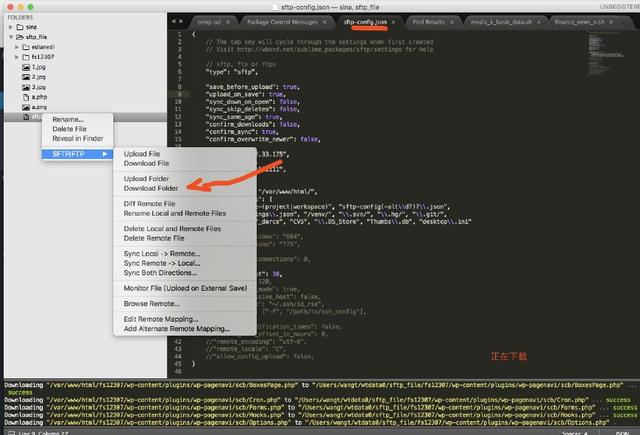
Task: Click the image icon of a.png
Action: pos(26,107)
